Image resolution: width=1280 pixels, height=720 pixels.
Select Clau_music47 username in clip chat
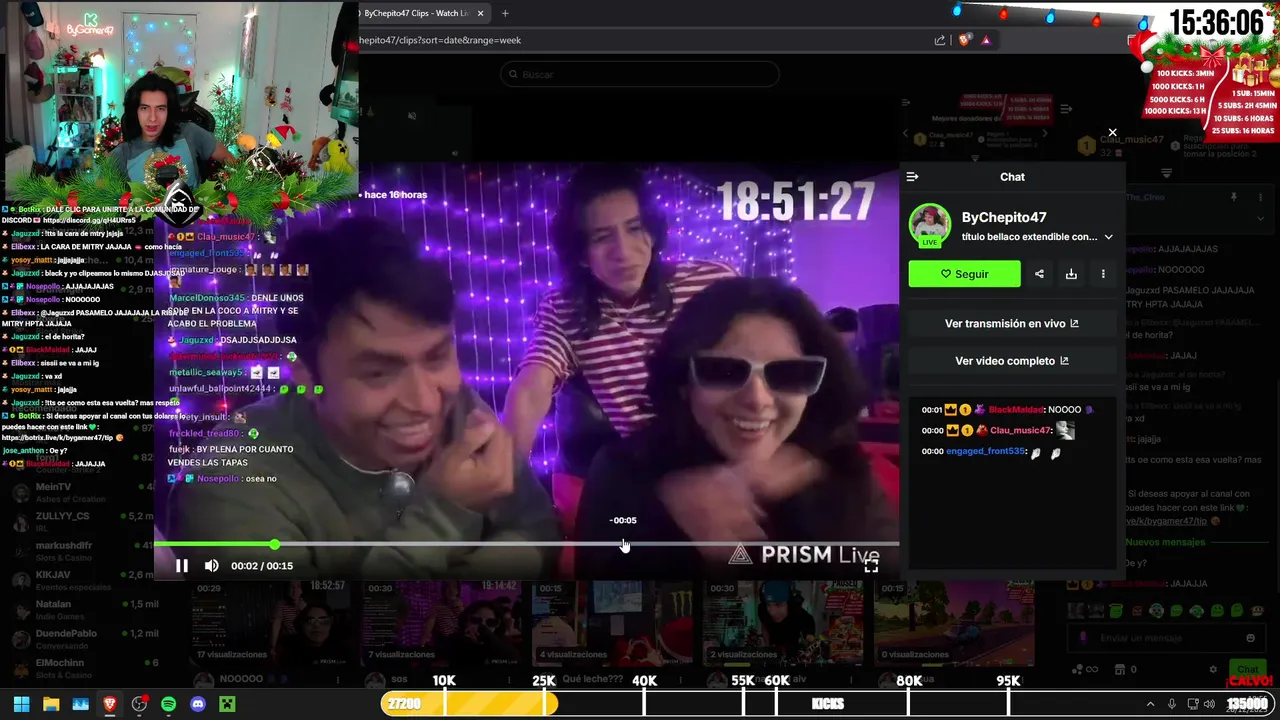click(x=1020, y=431)
